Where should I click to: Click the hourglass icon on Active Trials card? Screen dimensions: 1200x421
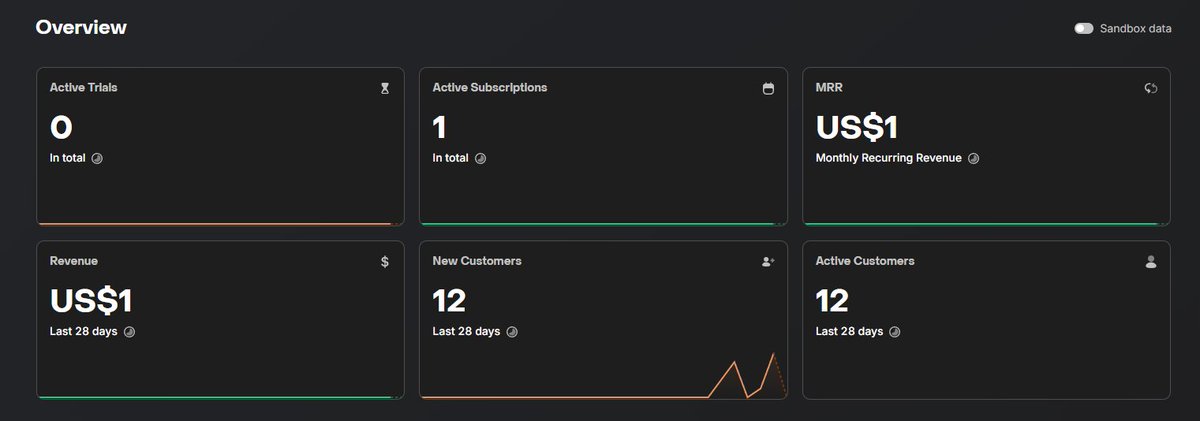coord(385,88)
